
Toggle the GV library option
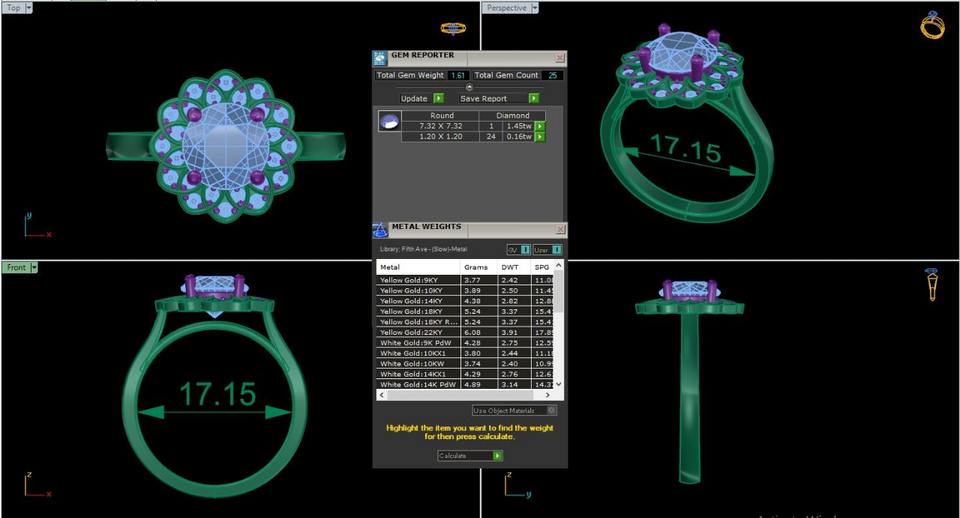(x=519, y=250)
